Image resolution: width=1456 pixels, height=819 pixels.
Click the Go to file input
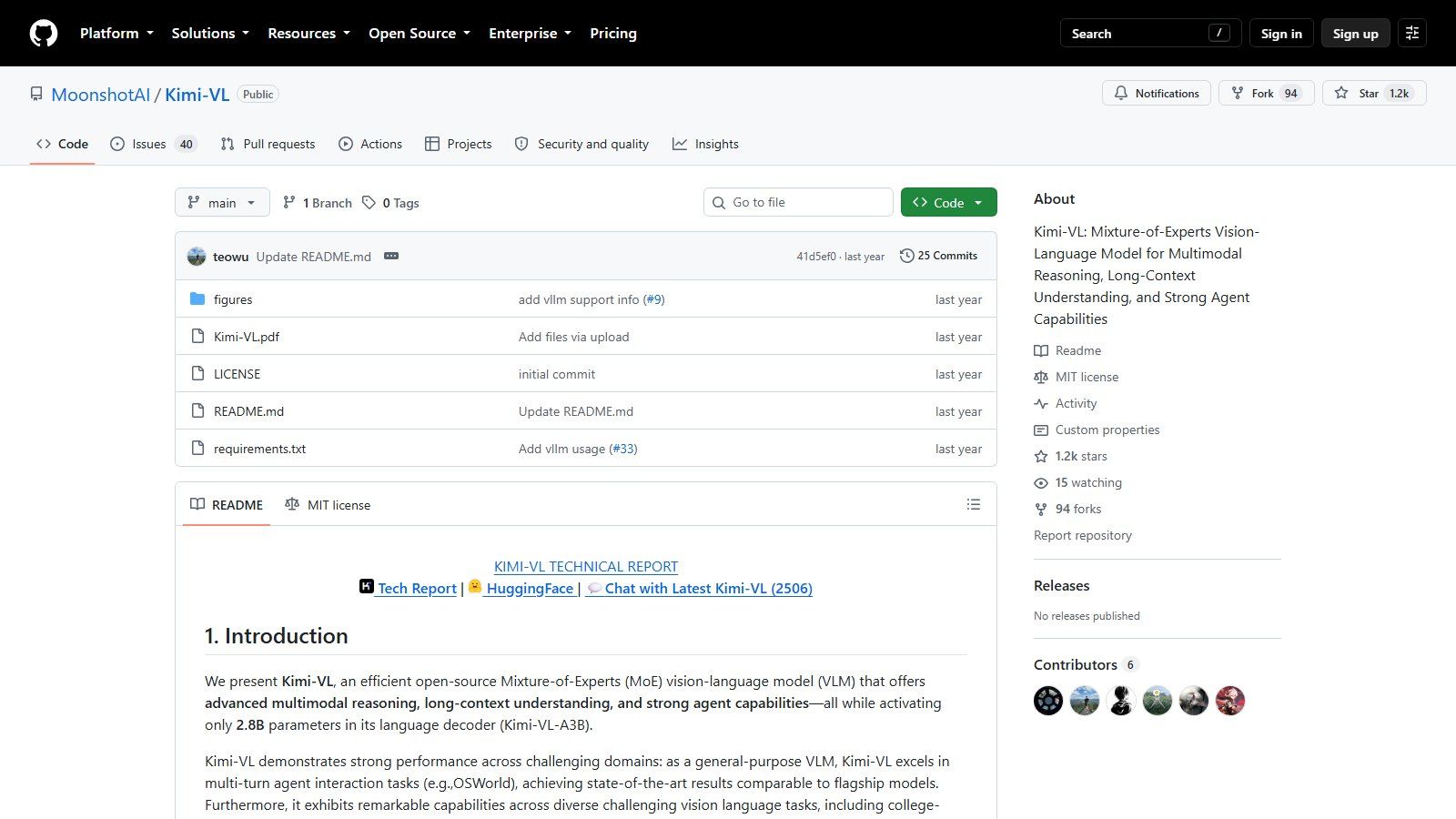pos(798,202)
